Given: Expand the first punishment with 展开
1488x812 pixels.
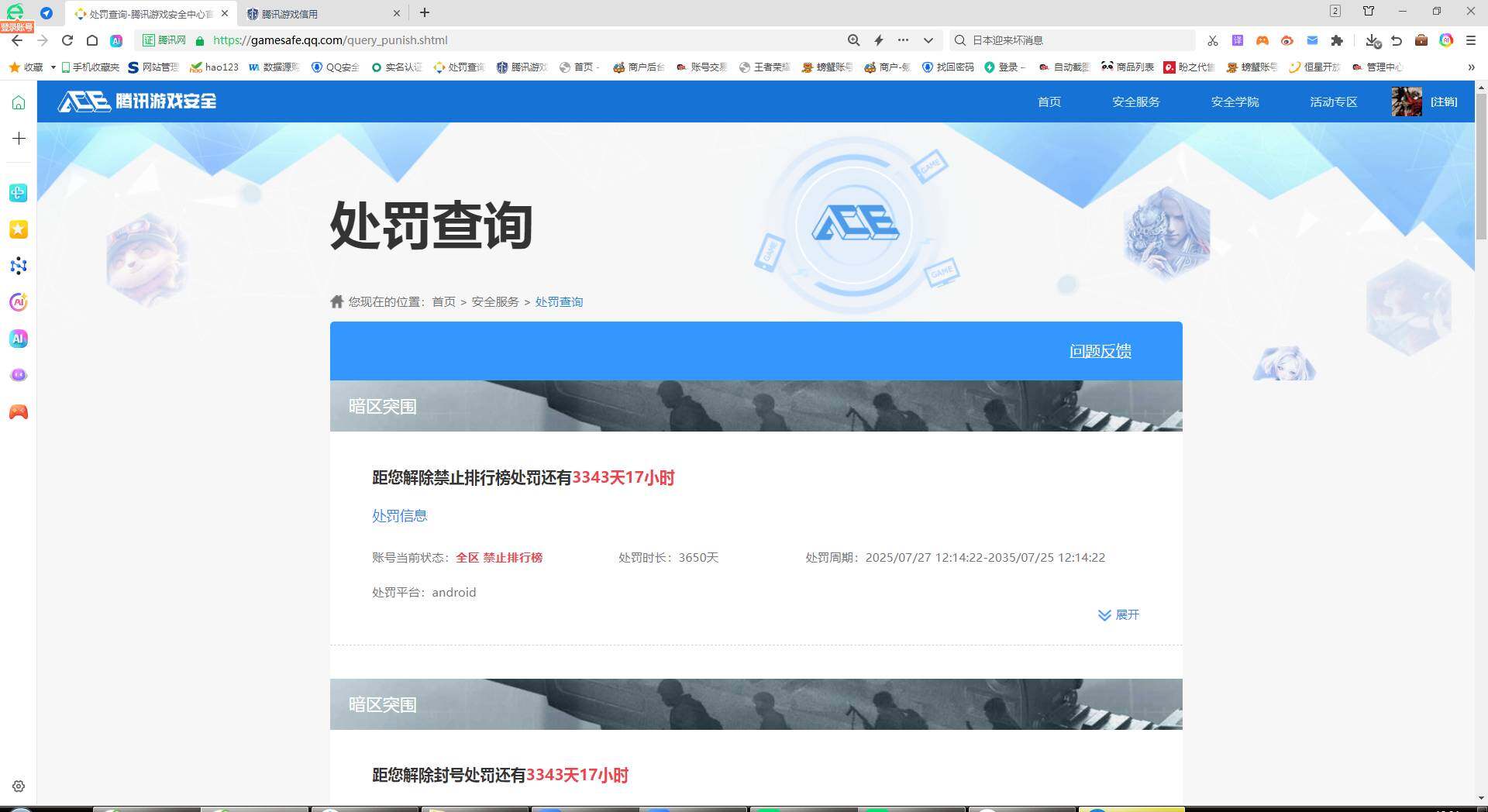Looking at the screenshot, I should [1118, 614].
